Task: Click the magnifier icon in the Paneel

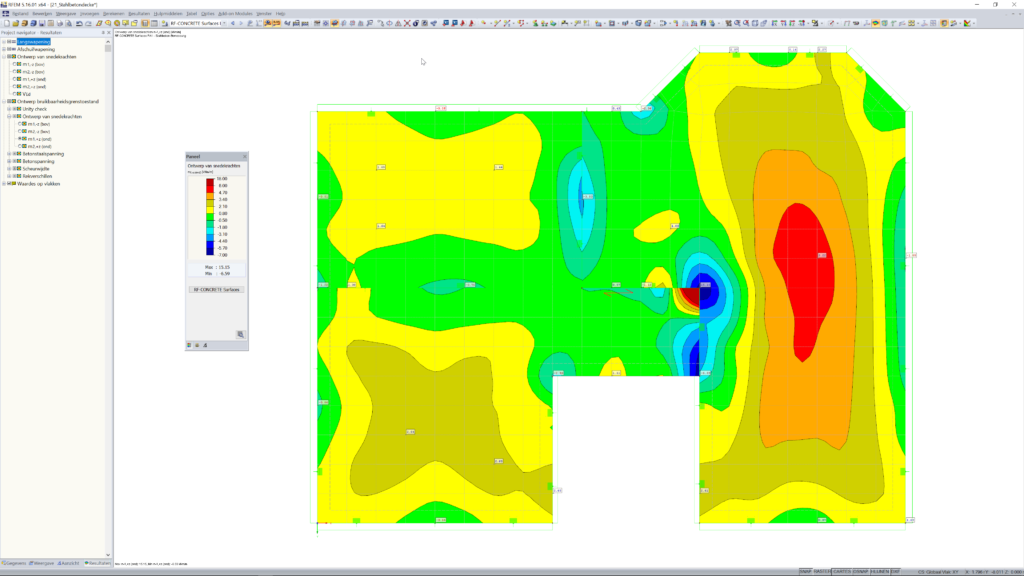Action: click(240, 334)
